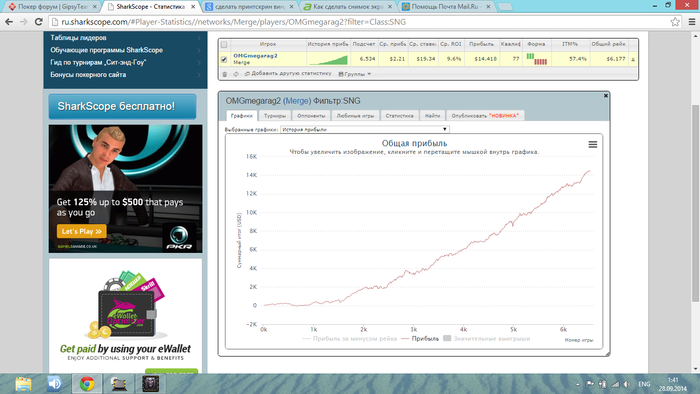Click the ENG language indicator in tray
Screen dimensions: 700x394
[644, 384]
